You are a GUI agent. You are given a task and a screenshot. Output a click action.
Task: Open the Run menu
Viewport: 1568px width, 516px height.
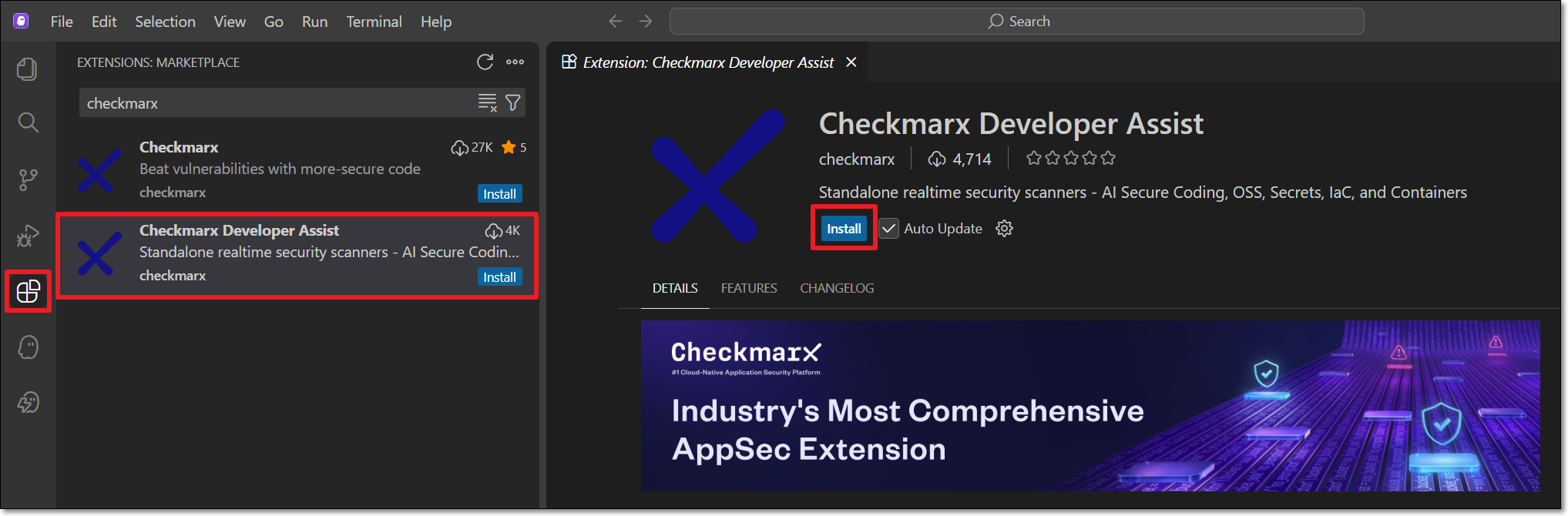point(314,22)
